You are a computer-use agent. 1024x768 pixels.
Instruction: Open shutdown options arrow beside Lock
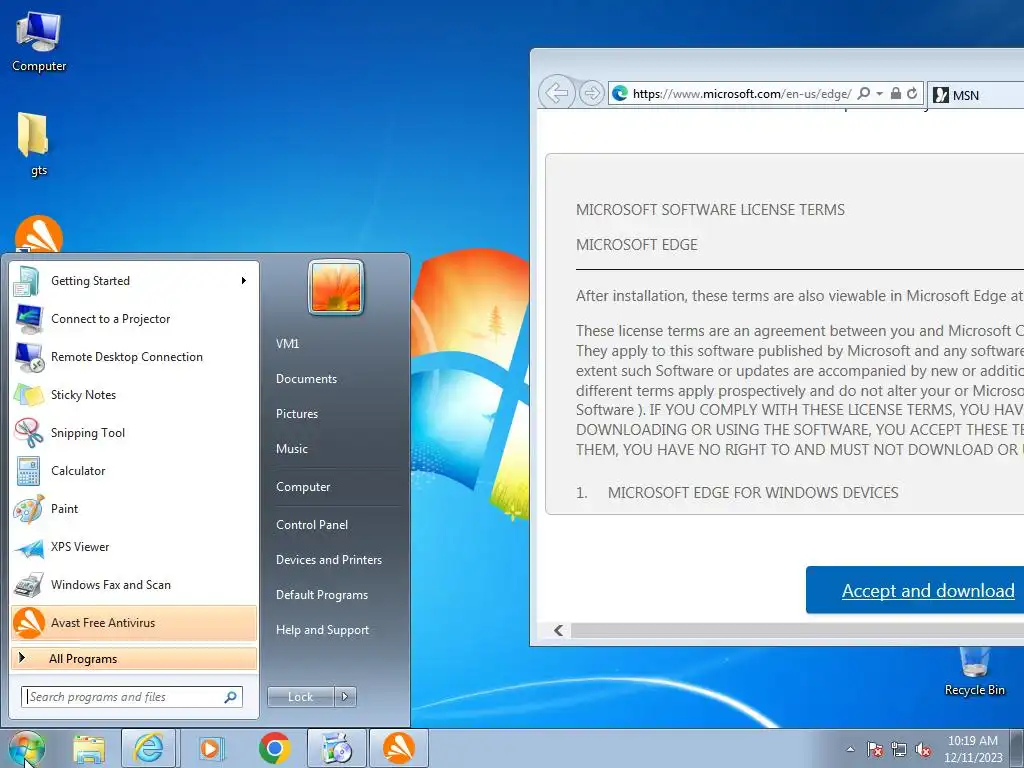tap(345, 697)
